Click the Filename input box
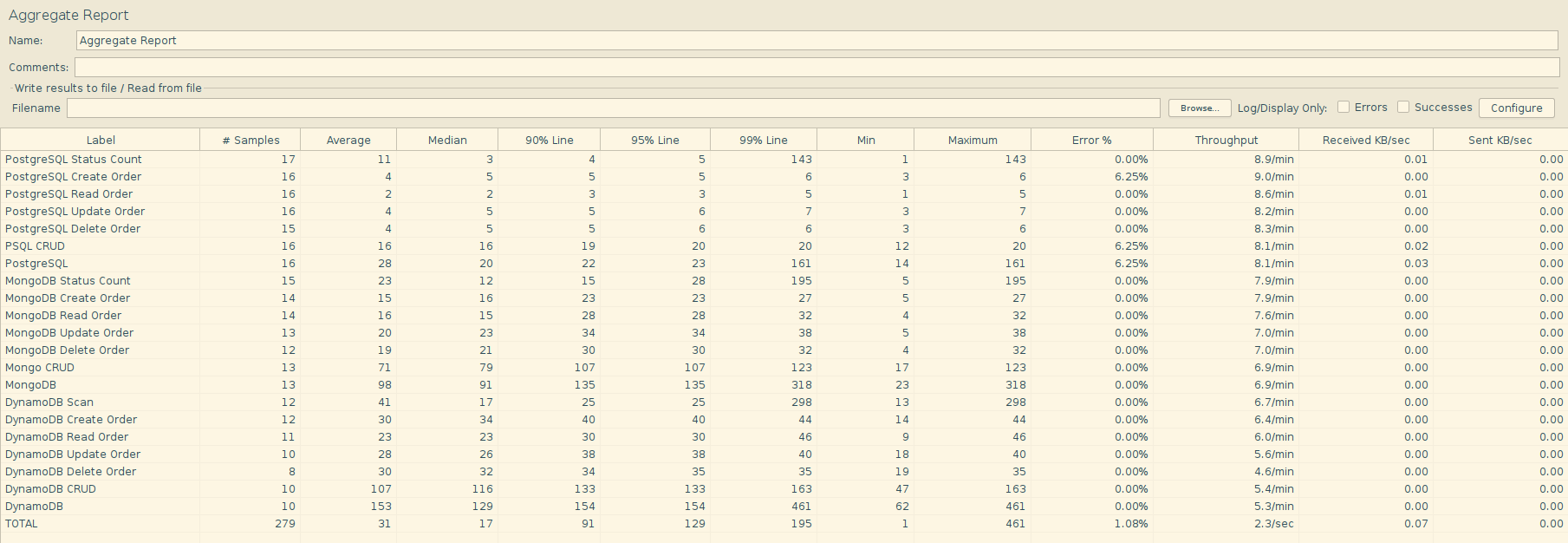The image size is (1568, 543). 613,108
